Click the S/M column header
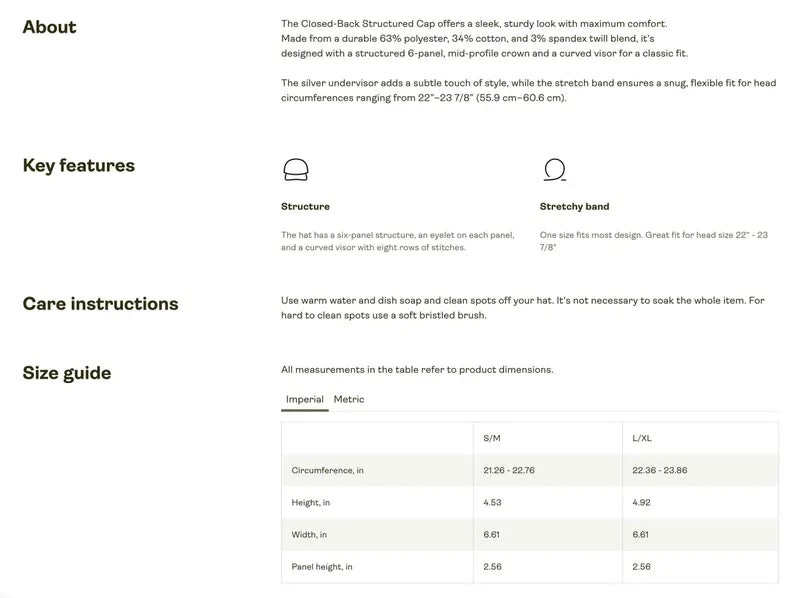 click(x=492, y=438)
